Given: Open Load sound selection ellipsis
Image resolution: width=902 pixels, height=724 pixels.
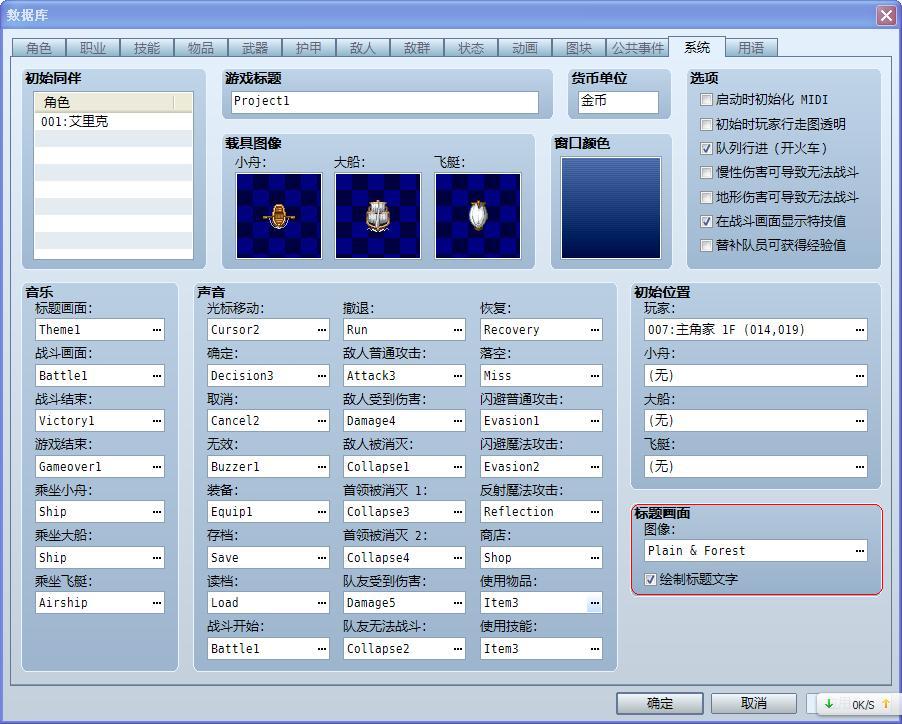Looking at the screenshot, I should pyautogui.click(x=322, y=603).
